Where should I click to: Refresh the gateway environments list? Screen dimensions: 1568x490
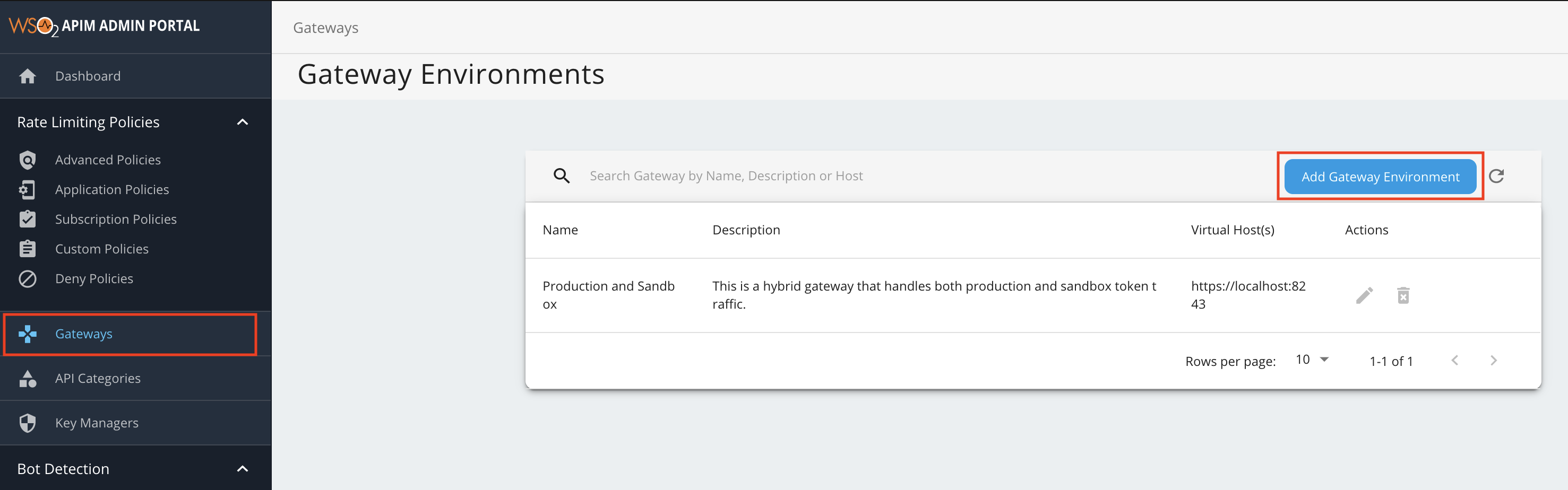(x=1496, y=176)
